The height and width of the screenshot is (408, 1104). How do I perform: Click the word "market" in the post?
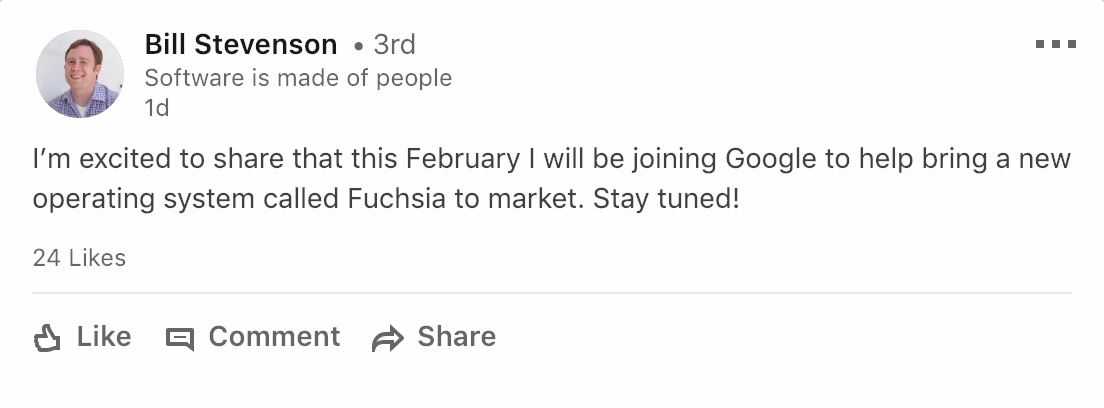point(533,198)
